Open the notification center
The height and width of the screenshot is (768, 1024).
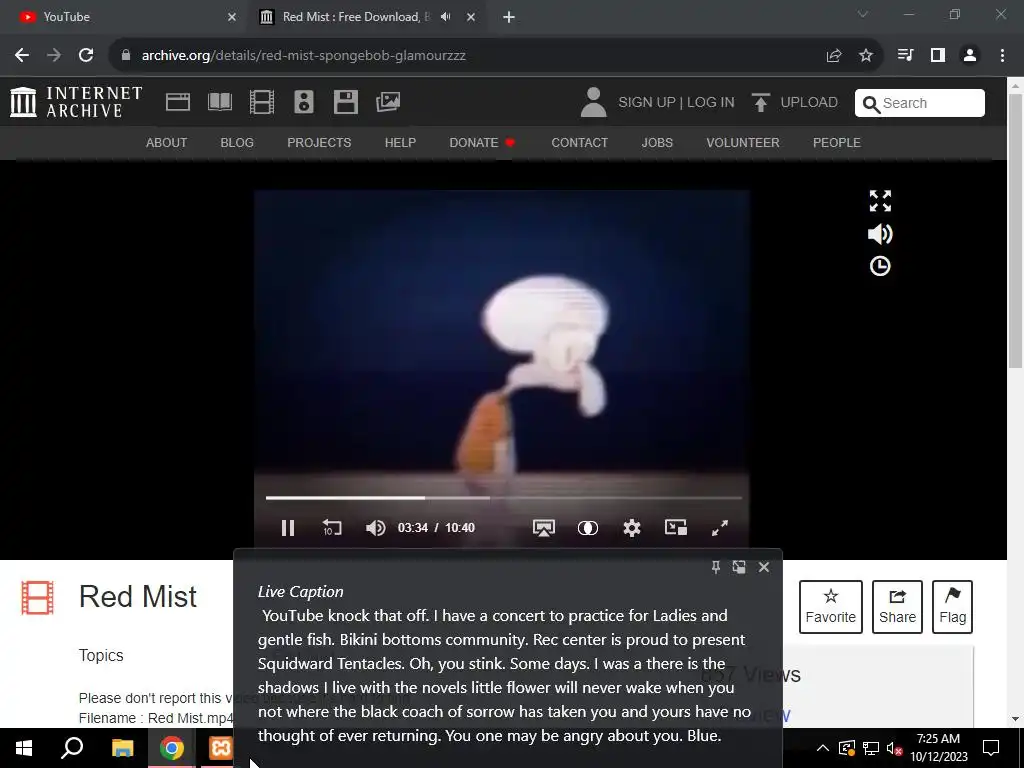tap(991, 748)
